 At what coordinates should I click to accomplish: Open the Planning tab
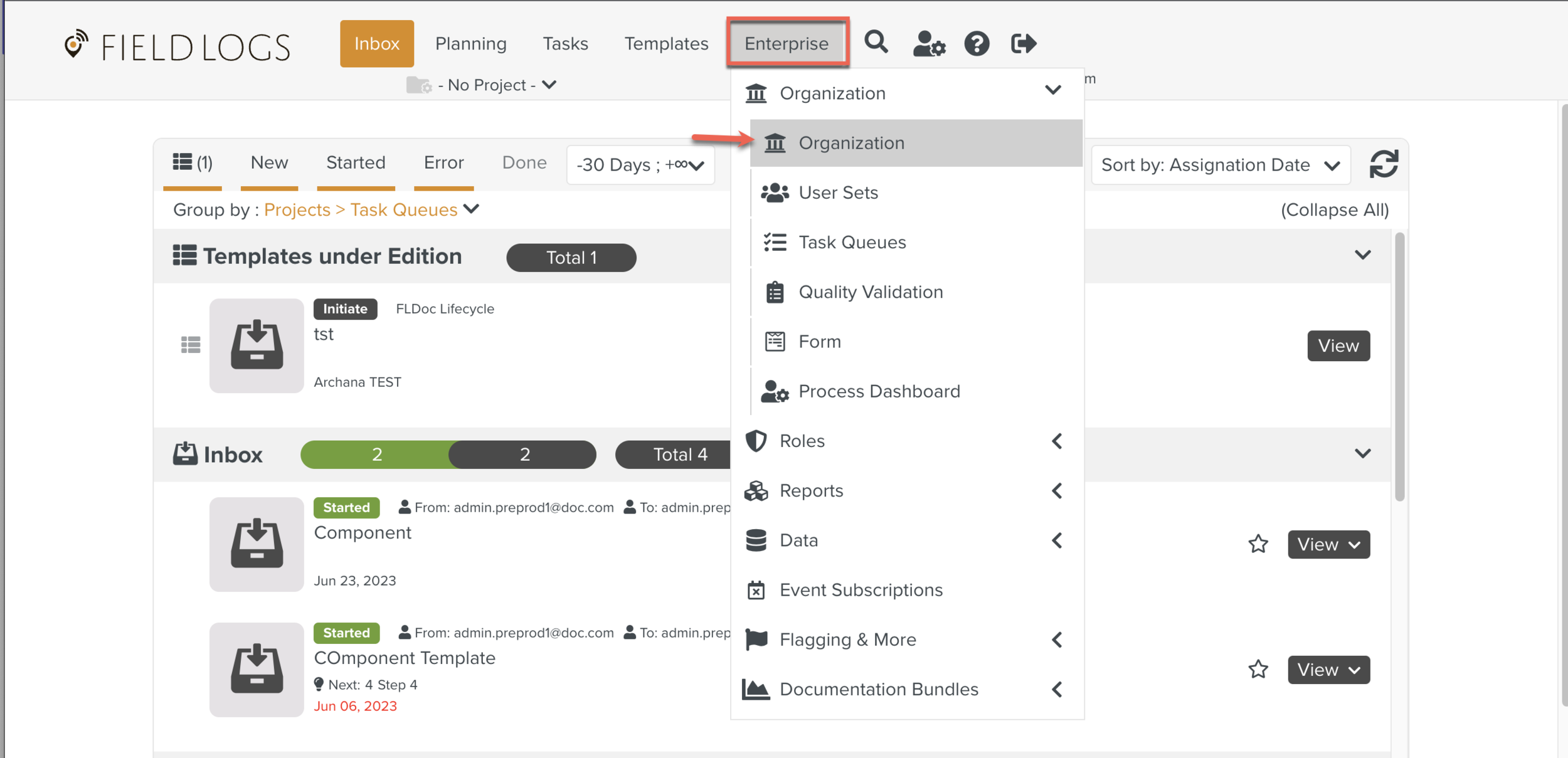click(470, 44)
